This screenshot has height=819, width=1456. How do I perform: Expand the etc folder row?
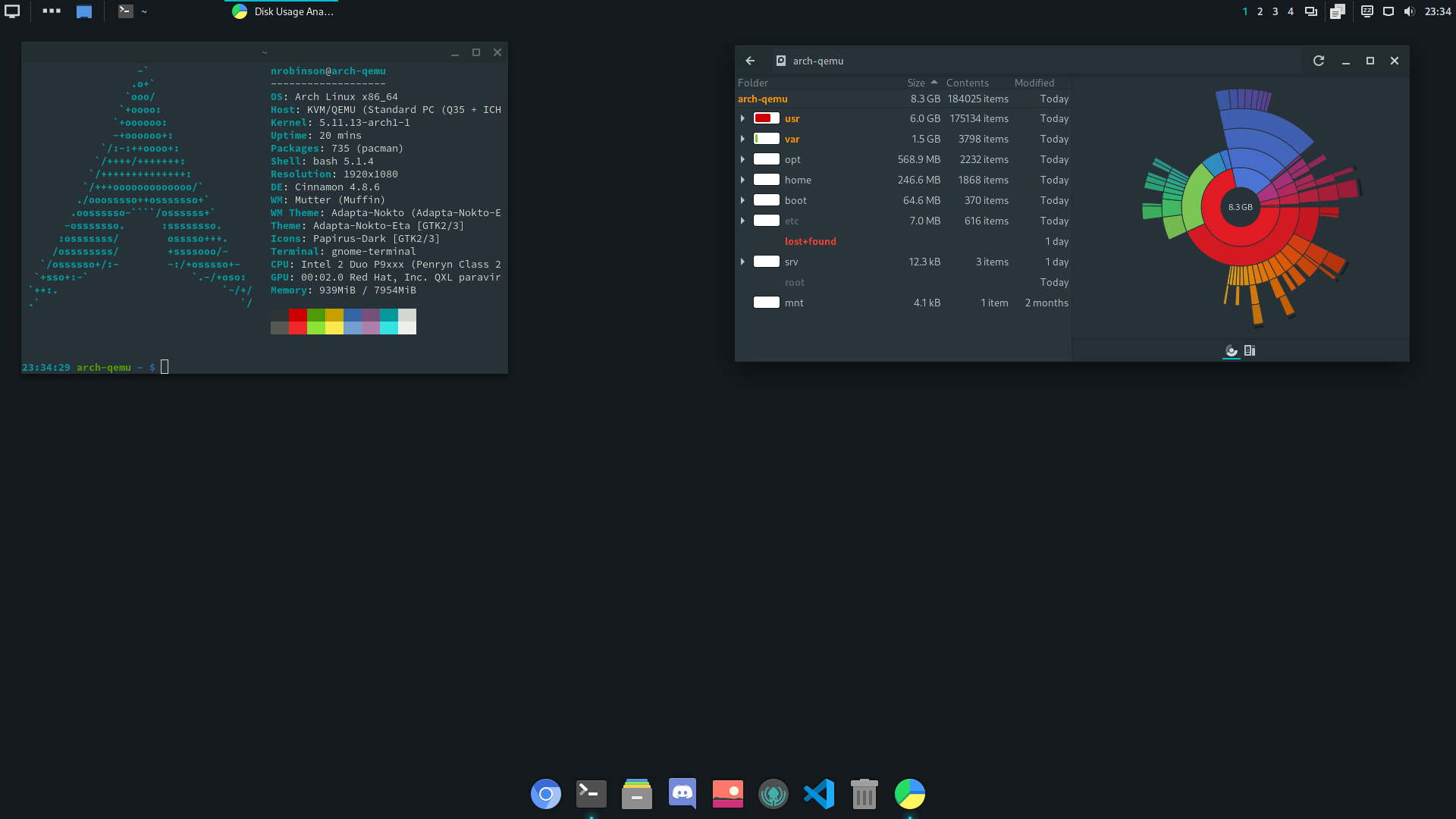(742, 221)
